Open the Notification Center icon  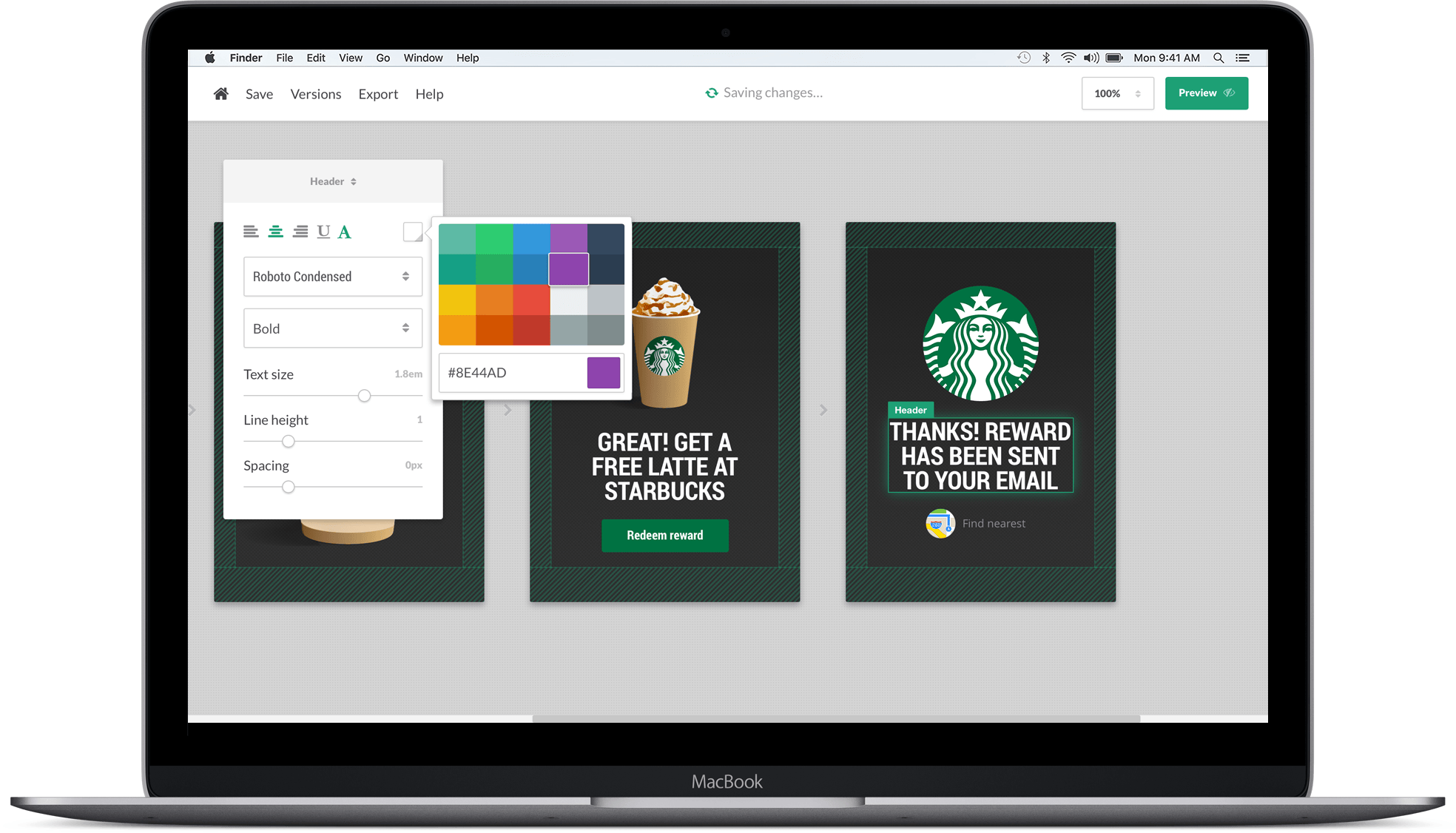(1243, 58)
